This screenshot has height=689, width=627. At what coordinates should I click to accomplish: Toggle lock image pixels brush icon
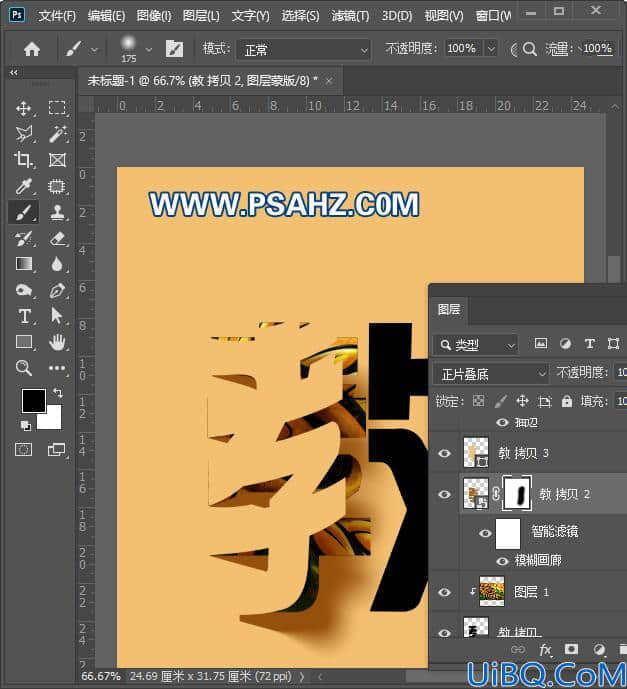click(x=500, y=401)
